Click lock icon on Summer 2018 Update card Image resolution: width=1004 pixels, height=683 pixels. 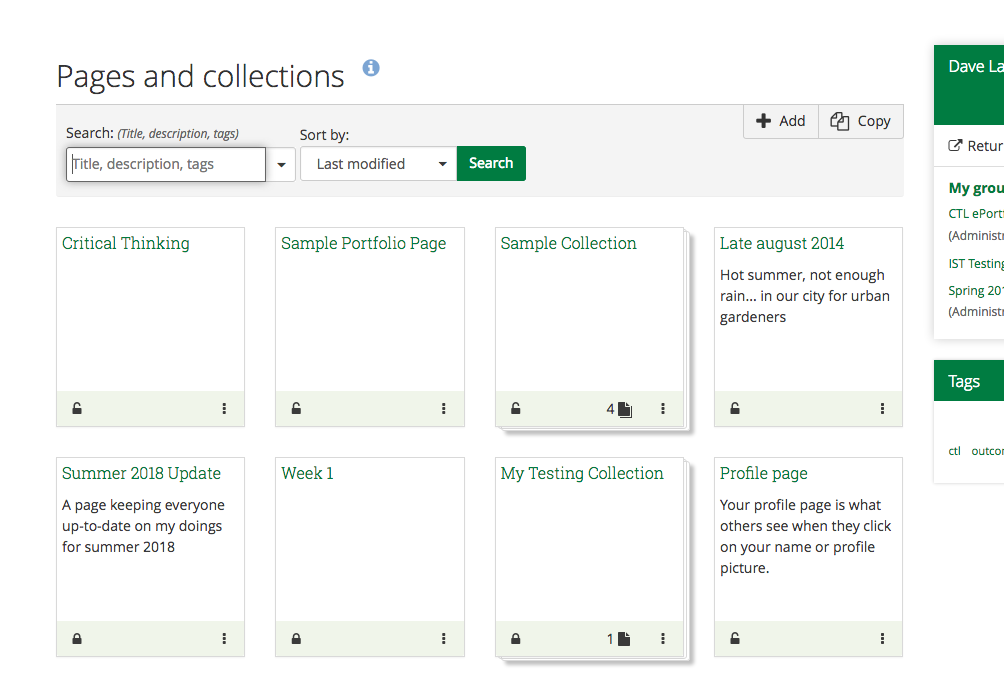click(77, 639)
